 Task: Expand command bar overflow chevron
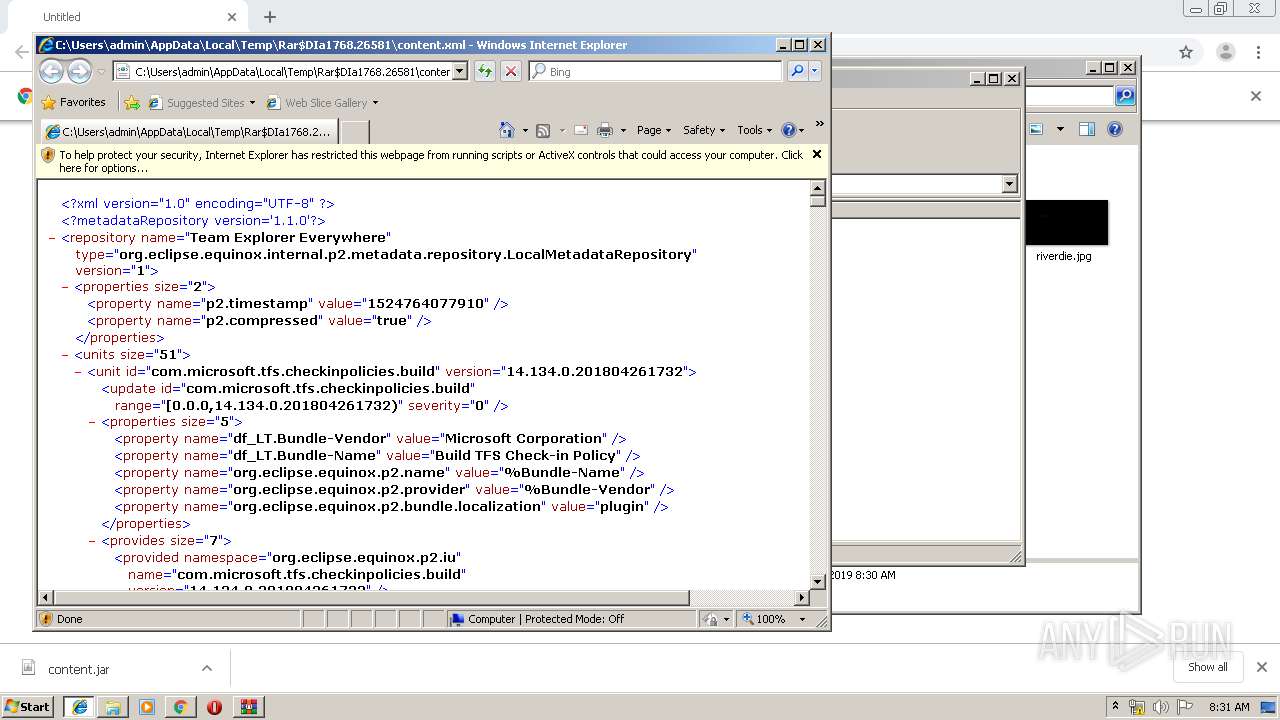tap(819, 125)
